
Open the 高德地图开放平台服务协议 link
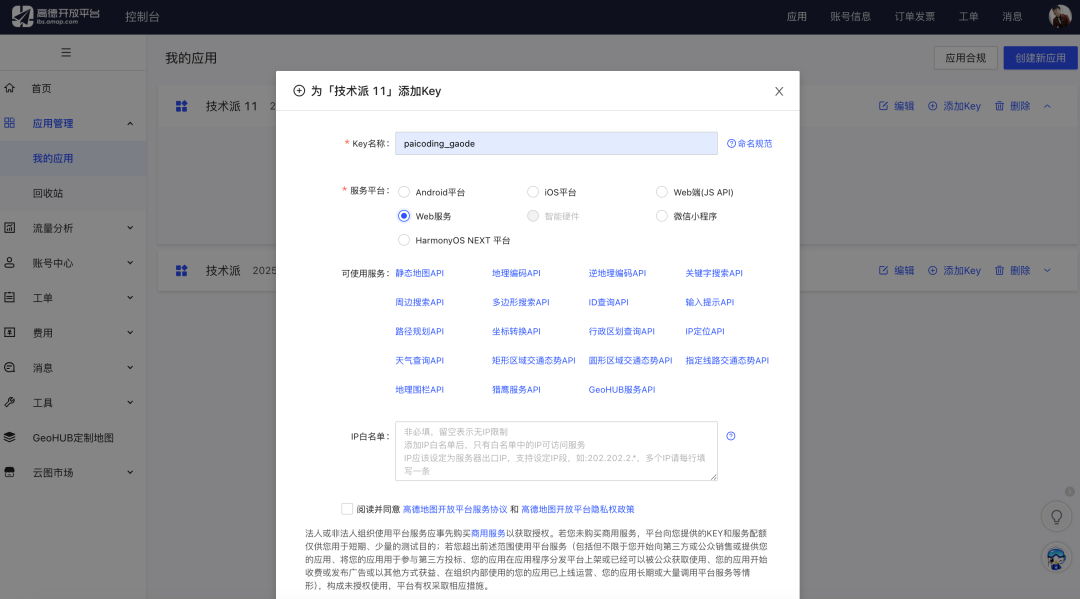[455, 509]
